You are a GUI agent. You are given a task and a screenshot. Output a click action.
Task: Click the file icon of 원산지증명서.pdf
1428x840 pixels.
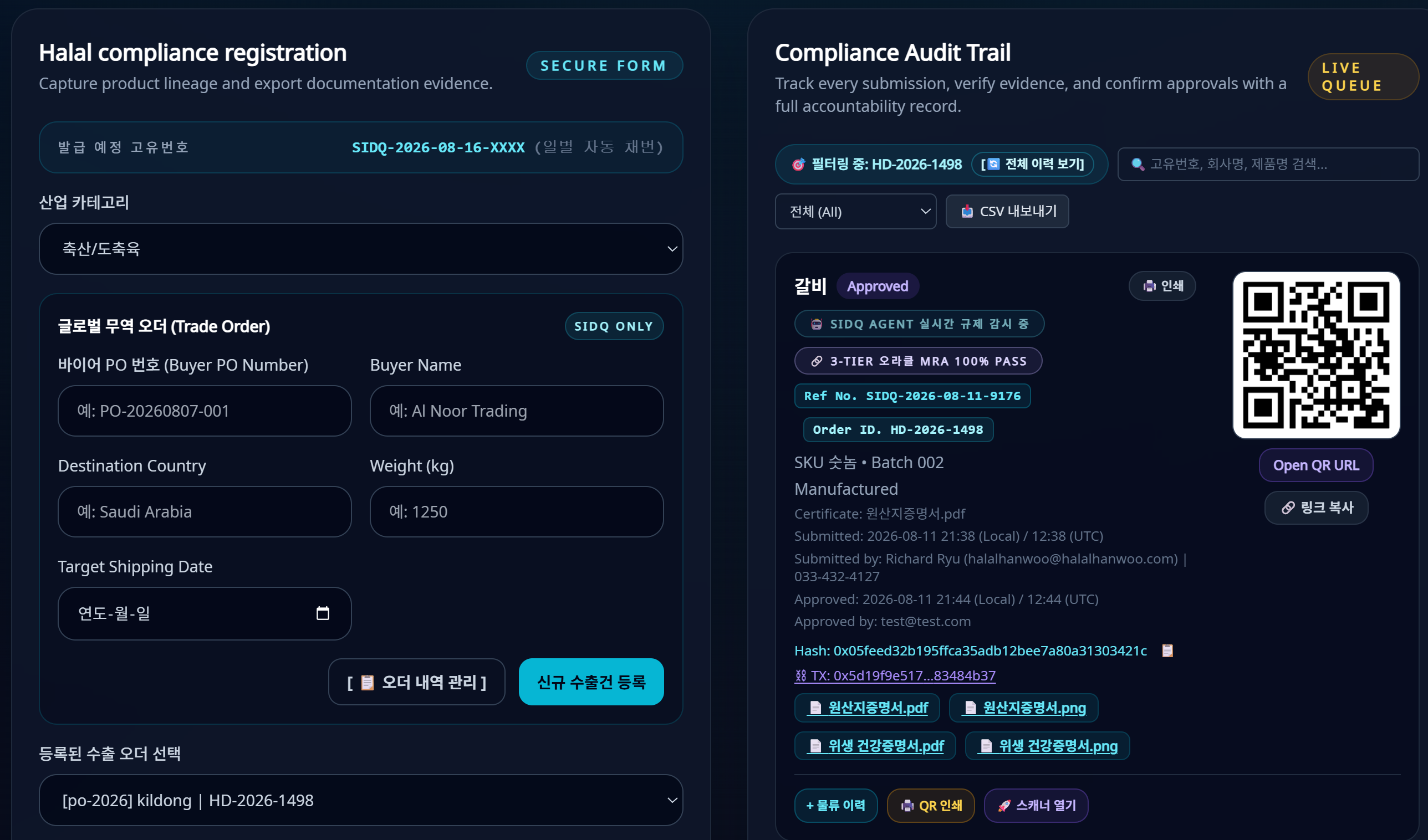coord(815,708)
